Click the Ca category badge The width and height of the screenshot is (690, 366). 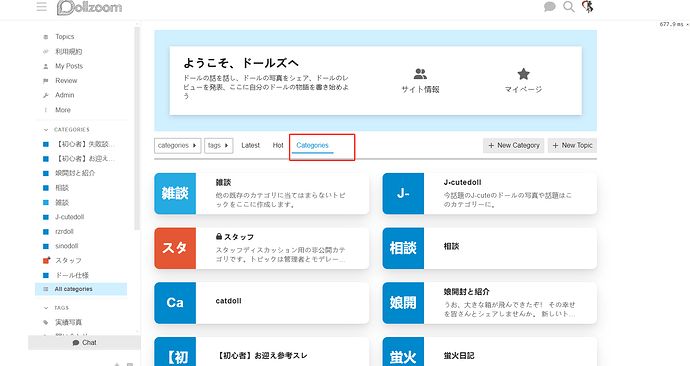click(175, 303)
